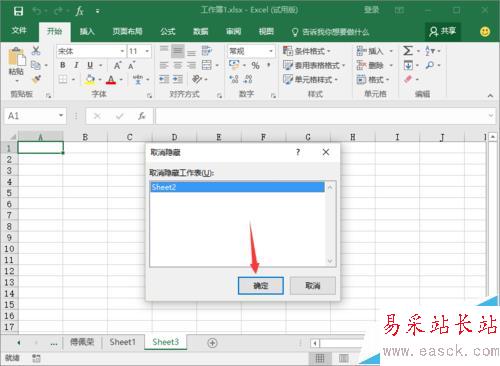Switch to the 公式 ribbon tab

click(168, 32)
